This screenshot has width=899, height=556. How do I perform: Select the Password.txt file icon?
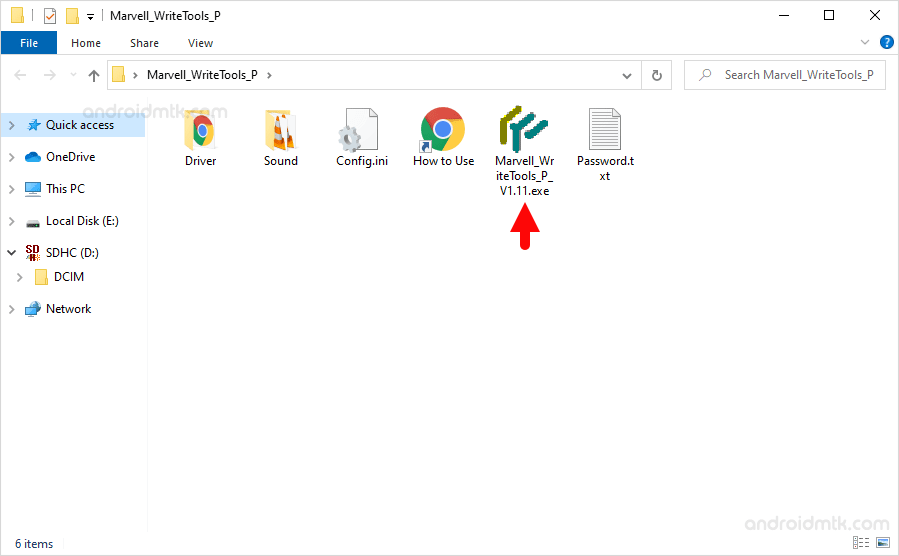click(605, 130)
